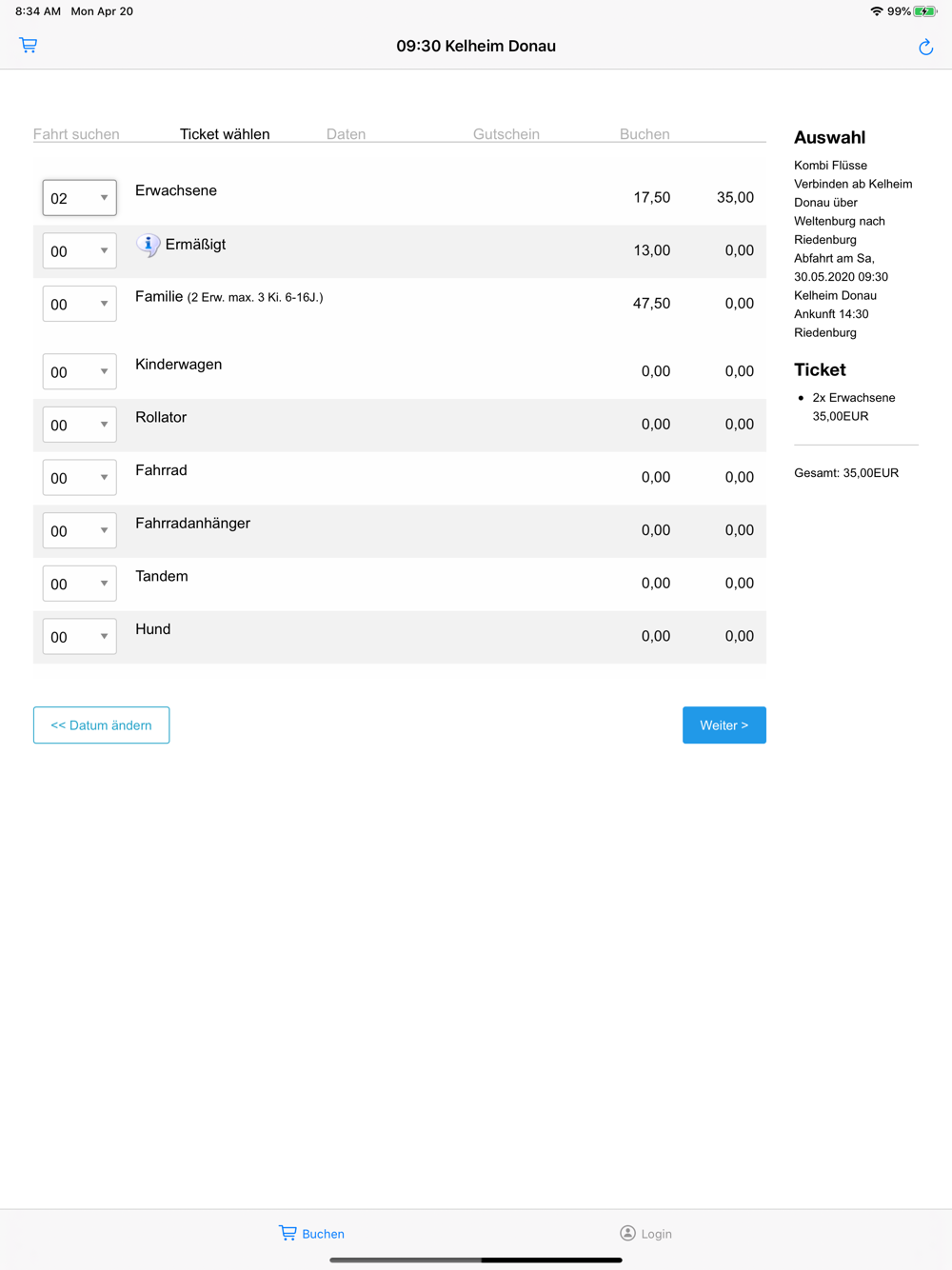
Task: Go to the Daten step tab
Action: tap(346, 134)
